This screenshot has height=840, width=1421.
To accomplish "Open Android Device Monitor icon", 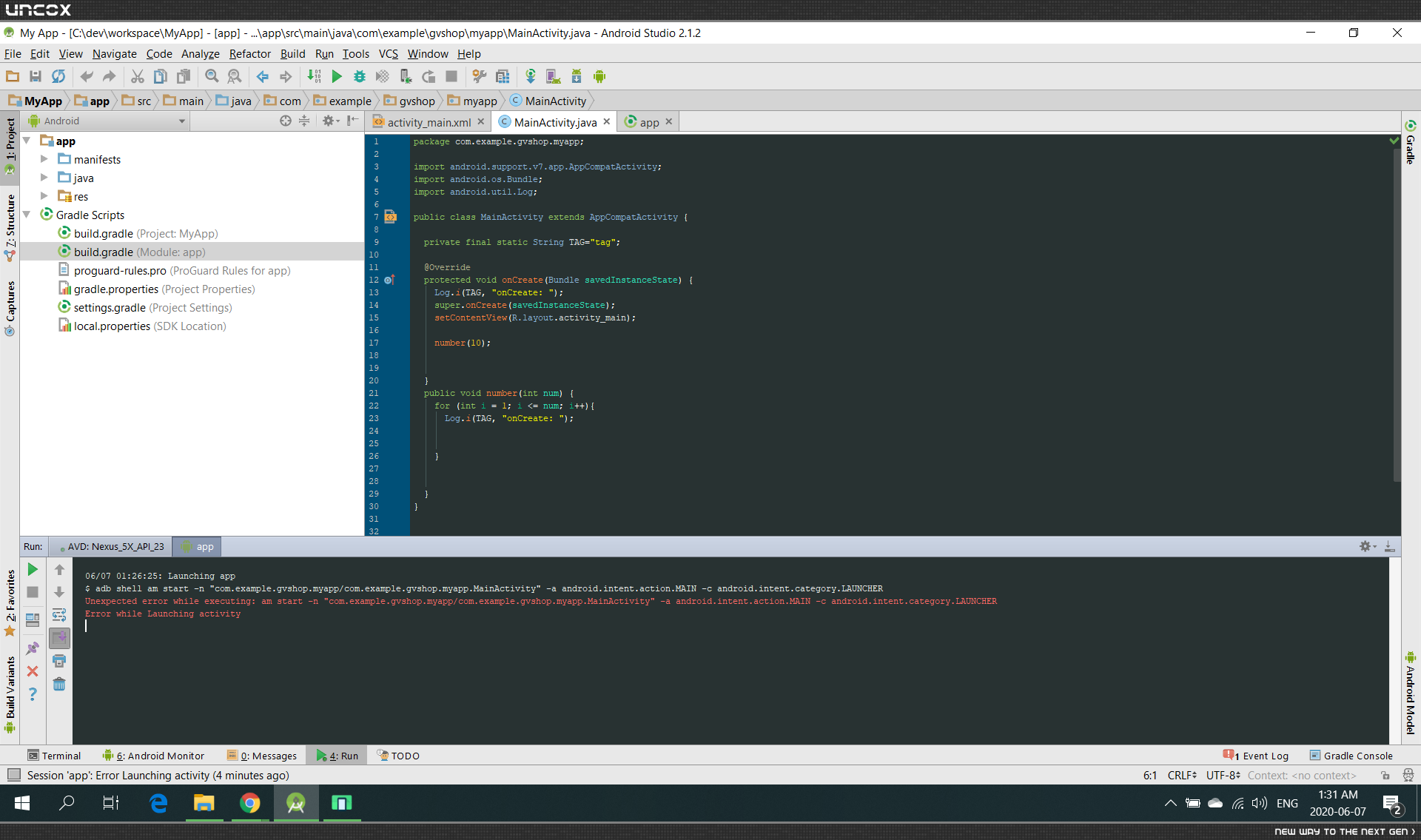I will pyautogui.click(x=599, y=76).
